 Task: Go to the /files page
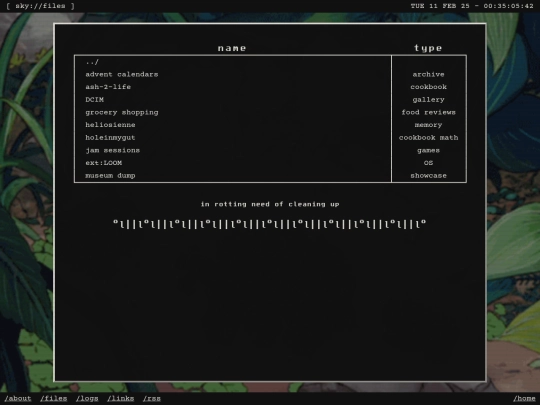click(53, 398)
